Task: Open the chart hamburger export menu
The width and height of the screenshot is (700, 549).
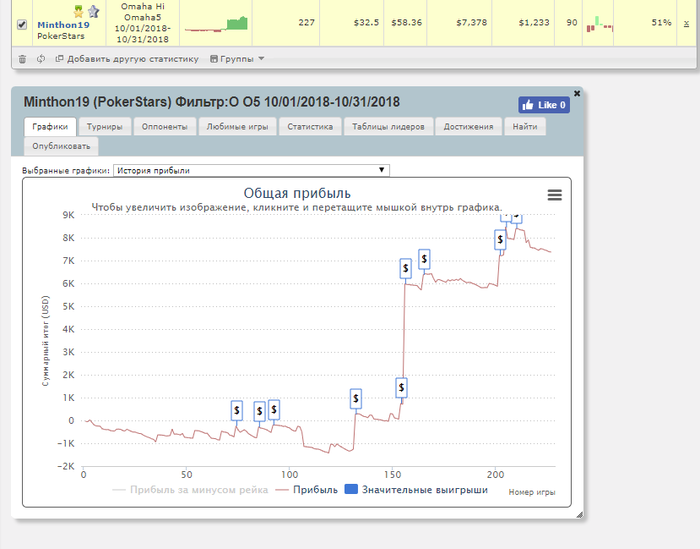Action: [554, 195]
